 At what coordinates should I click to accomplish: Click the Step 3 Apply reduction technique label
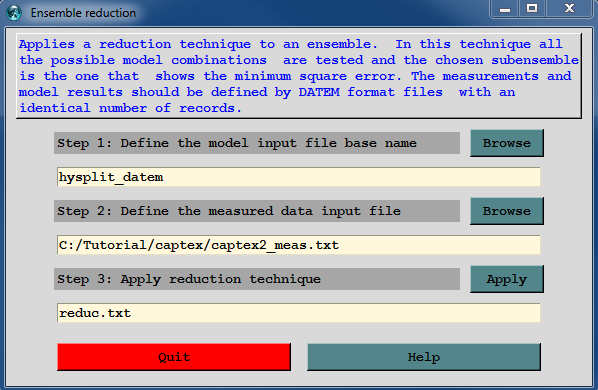coord(257,279)
